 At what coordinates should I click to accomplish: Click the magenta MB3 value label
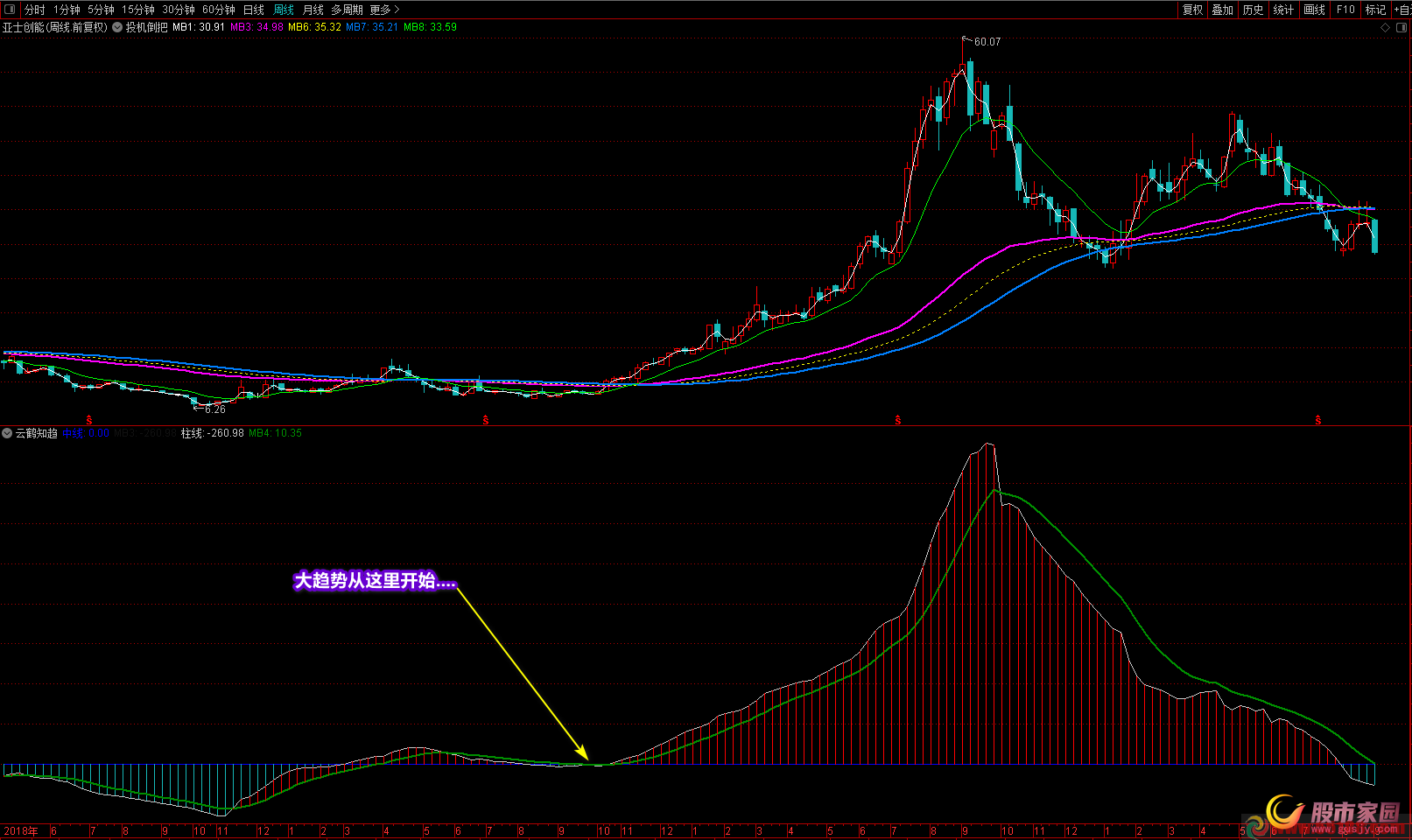[256, 27]
